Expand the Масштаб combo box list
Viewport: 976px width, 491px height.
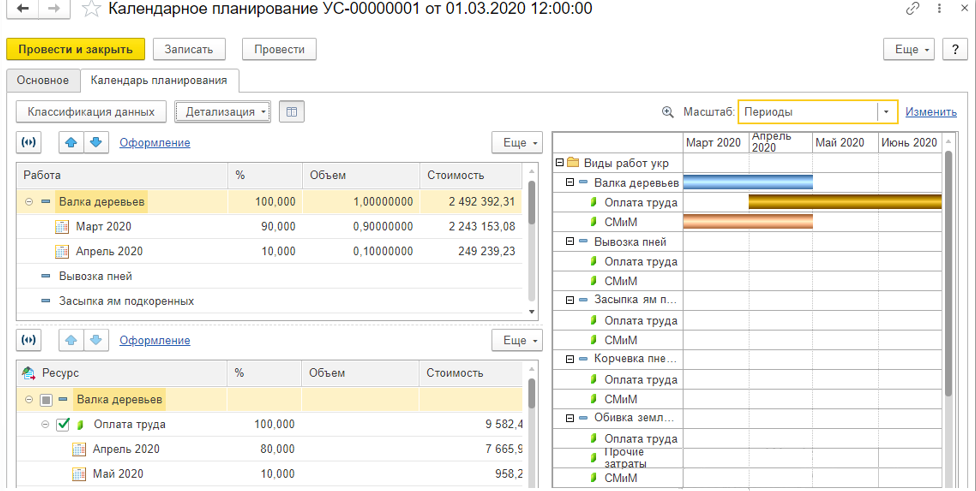[x=886, y=112]
